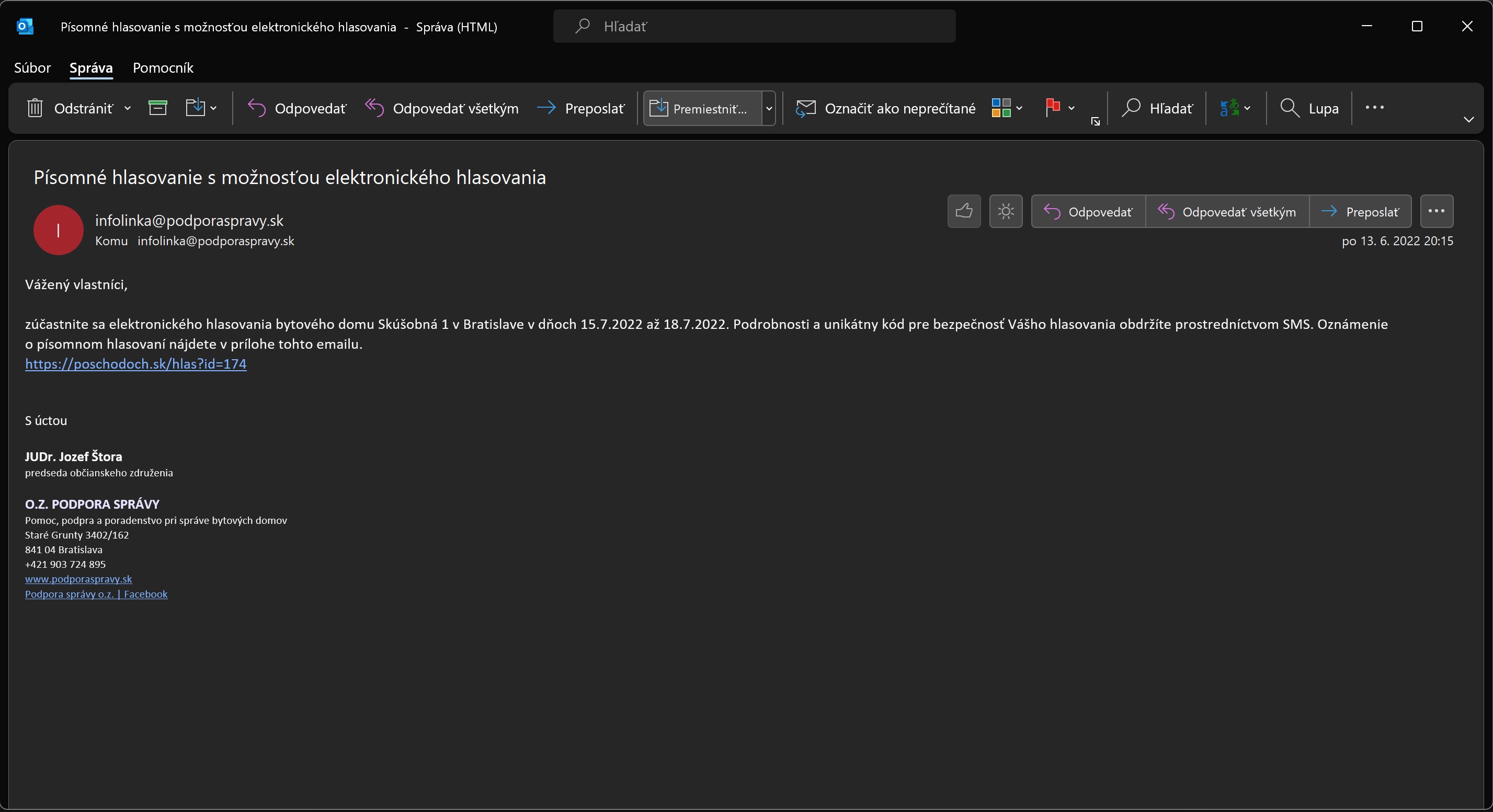Click date po 13. 6. 2022 20:15
This screenshot has width=1493, height=812.
click(x=1397, y=241)
